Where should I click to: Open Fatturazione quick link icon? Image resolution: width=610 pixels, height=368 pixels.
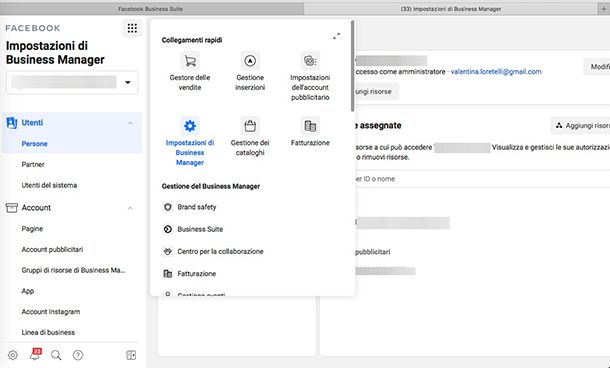click(x=310, y=126)
